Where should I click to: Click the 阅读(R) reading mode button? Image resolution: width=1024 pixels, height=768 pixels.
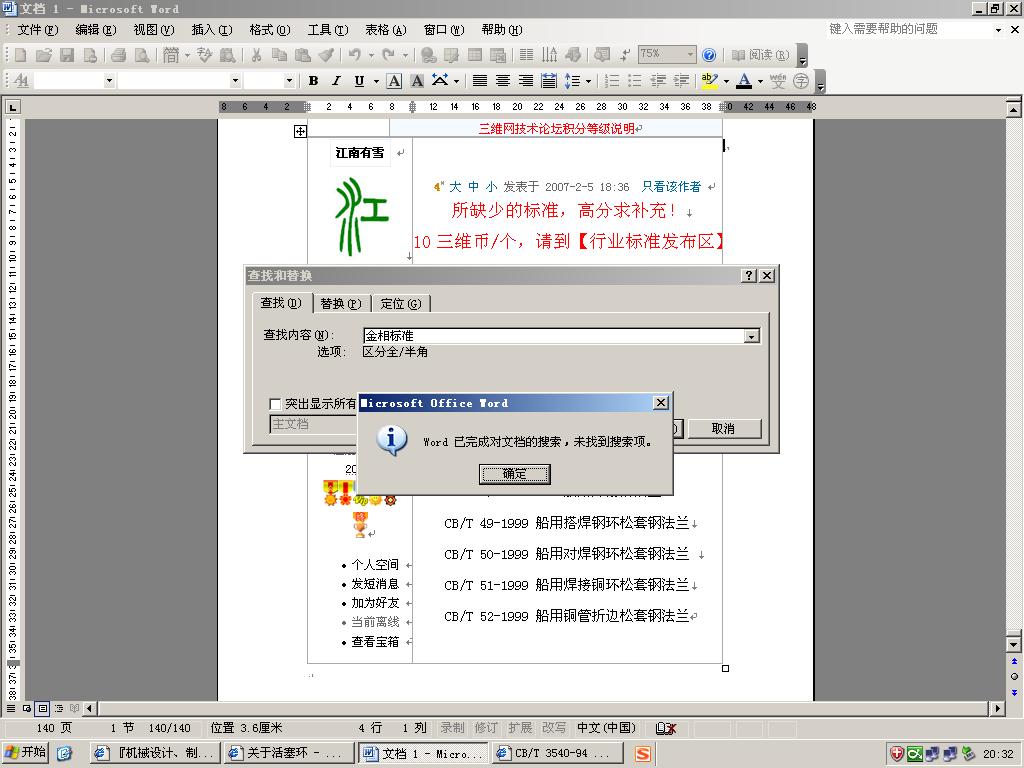(760, 56)
